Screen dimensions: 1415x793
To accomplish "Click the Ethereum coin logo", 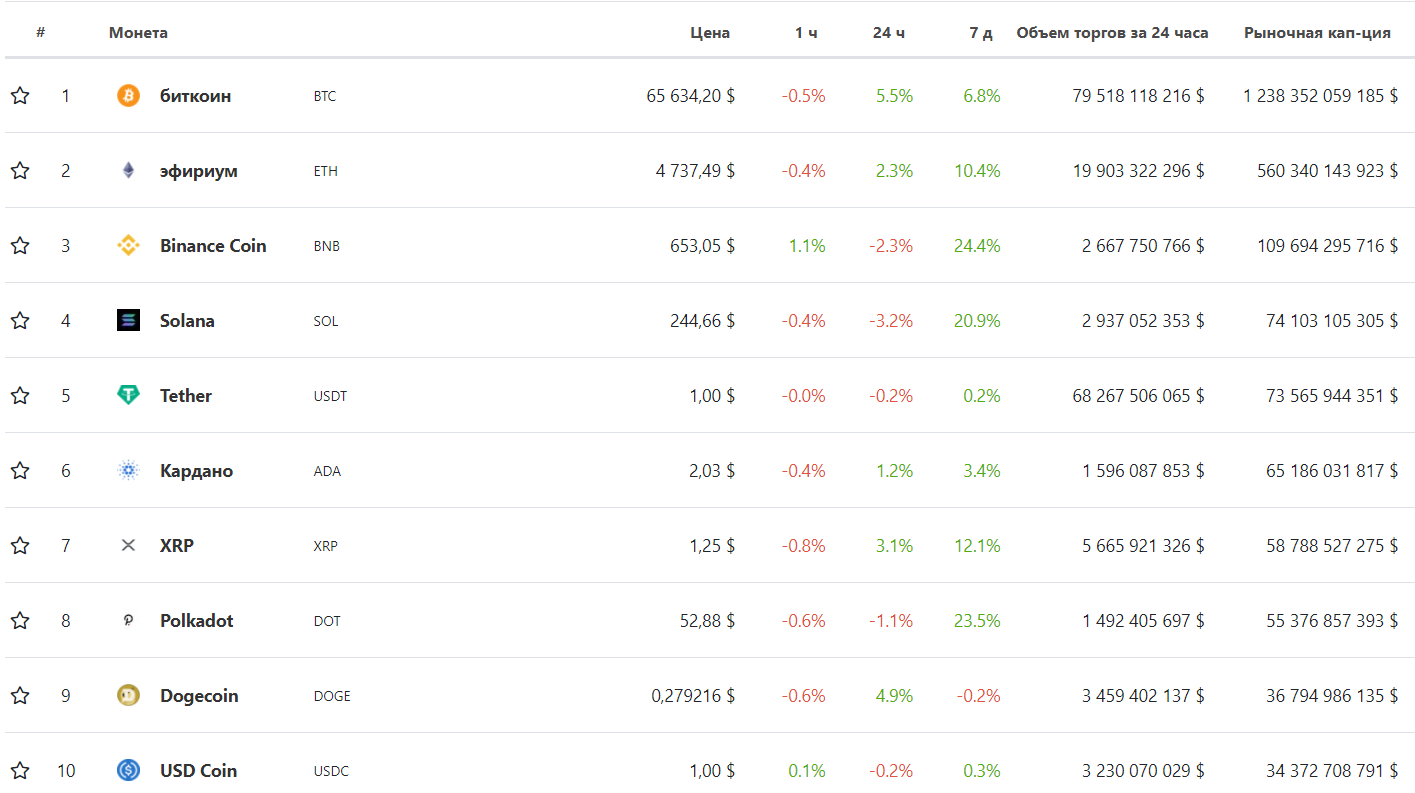I will click(x=128, y=171).
